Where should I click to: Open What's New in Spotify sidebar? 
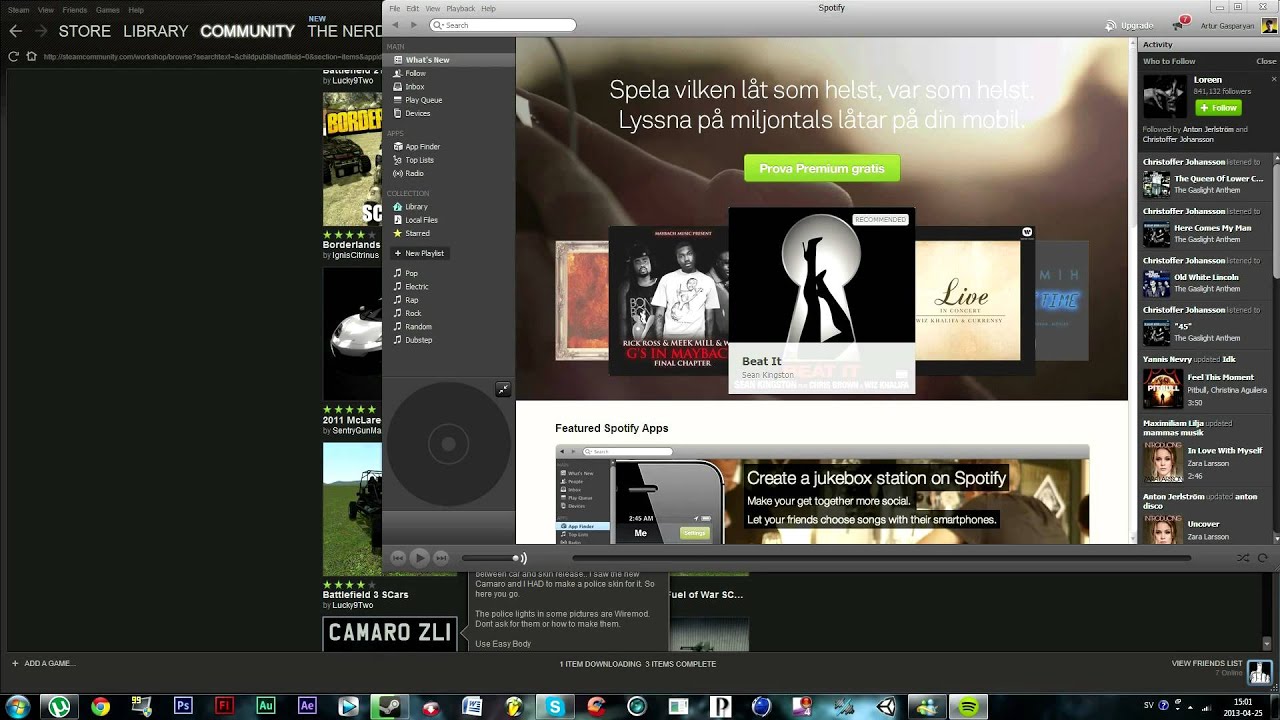pos(448,60)
